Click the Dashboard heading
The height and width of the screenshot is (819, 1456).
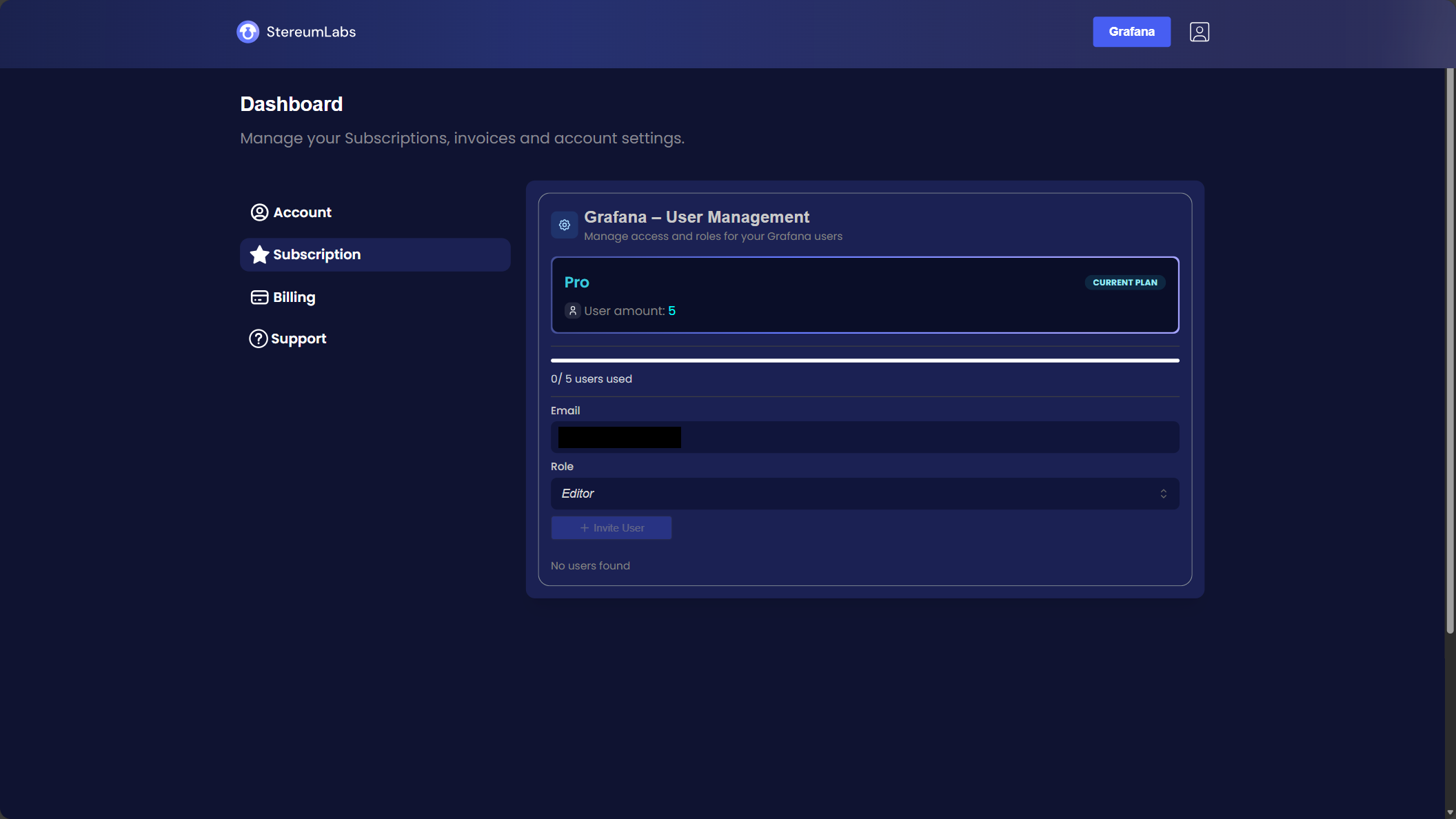click(x=292, y=104)
